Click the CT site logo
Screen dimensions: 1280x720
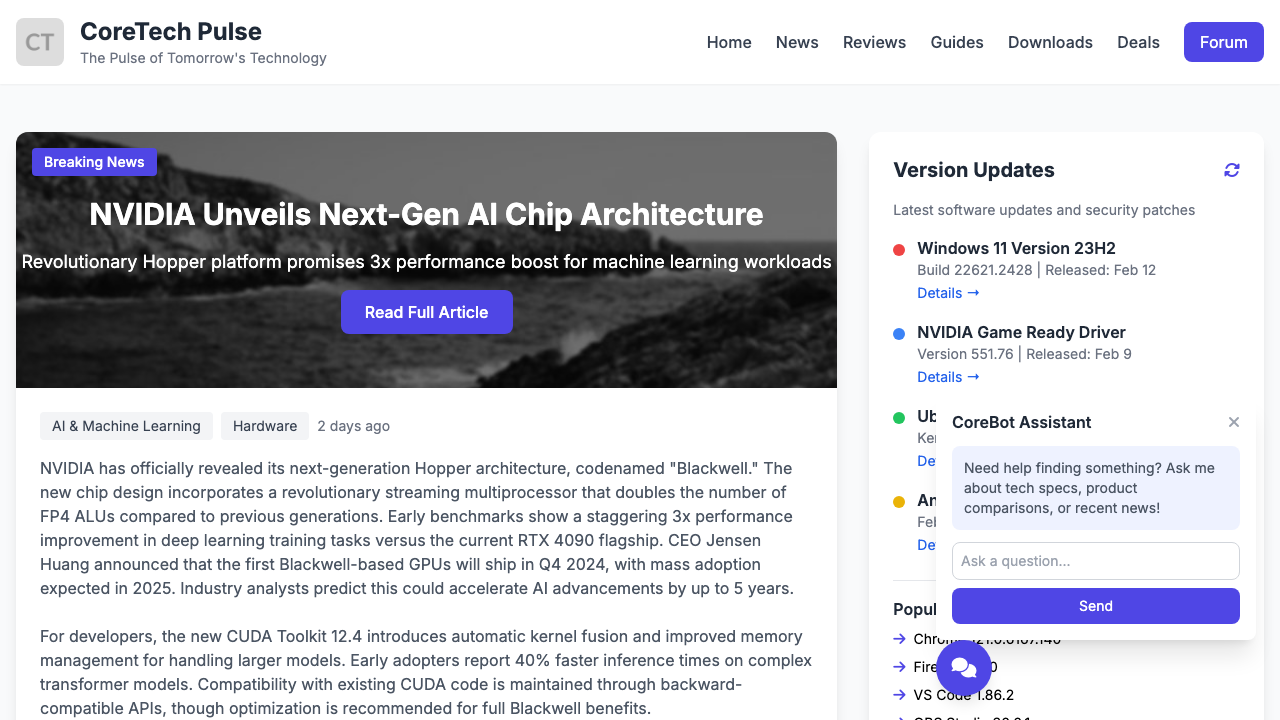[x=40, y=42]
